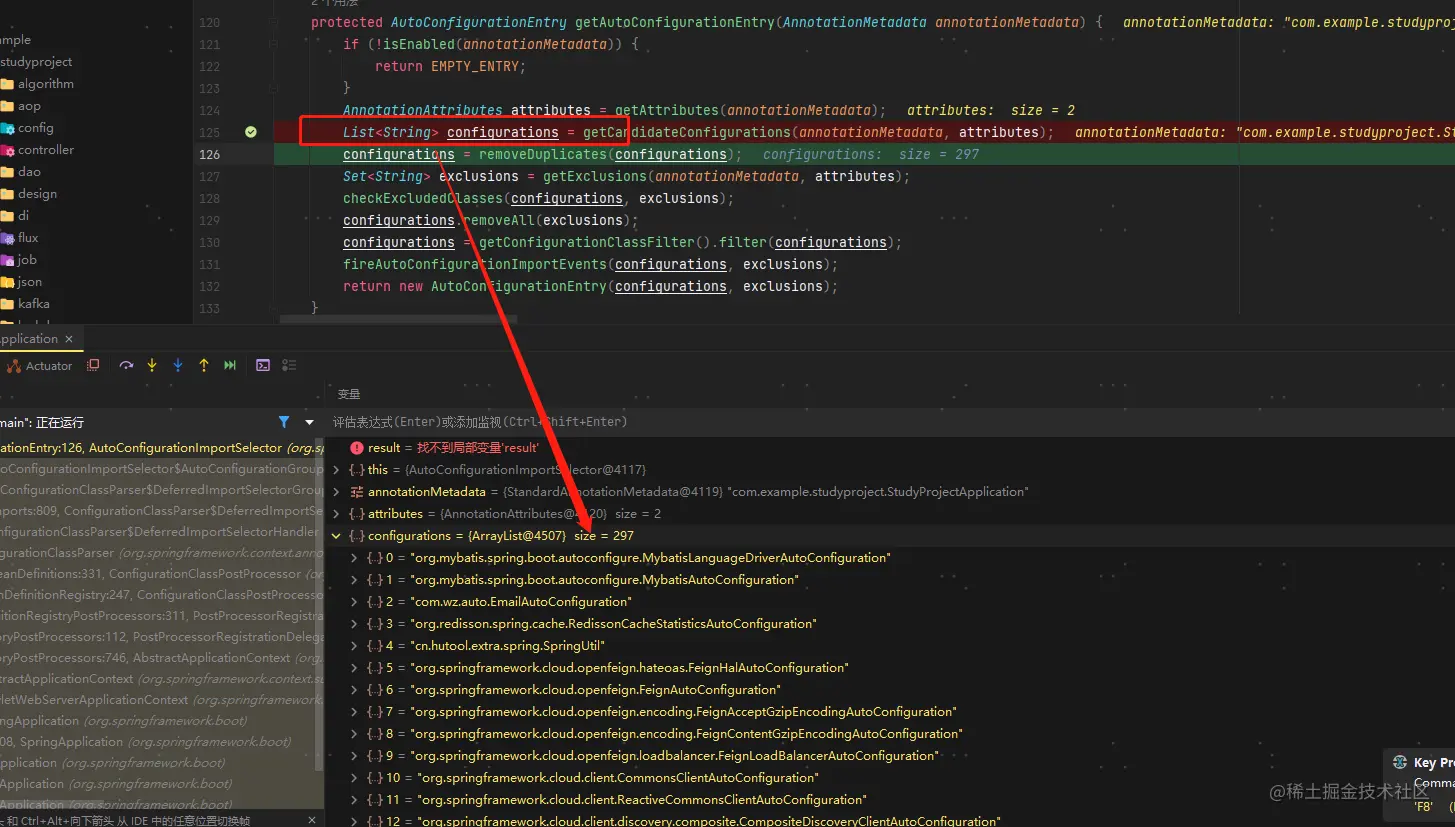Open the thread selector dropdown arrow
This screenshot has height=827, width=1455.
coord(309,422)
